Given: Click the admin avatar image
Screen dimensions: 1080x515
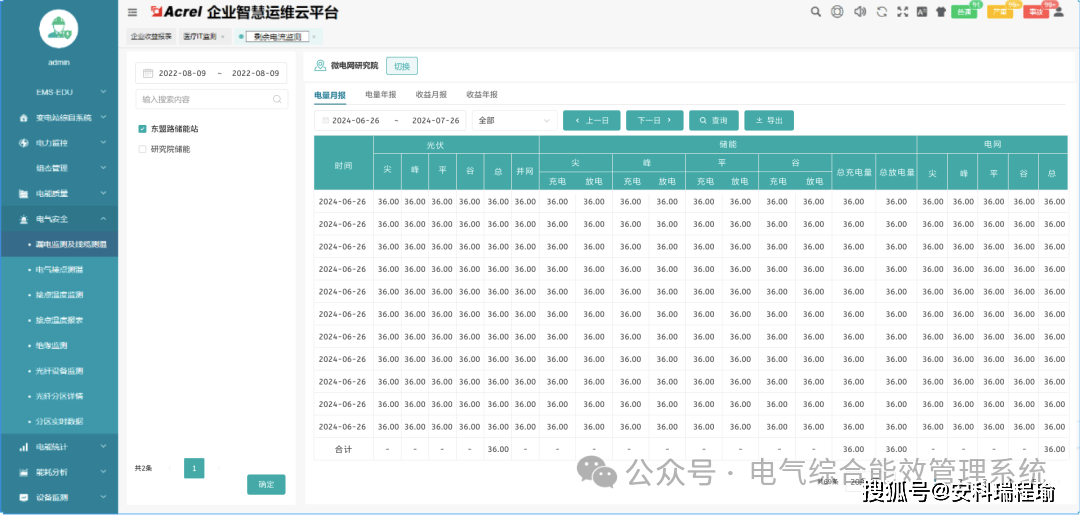Looking at the screenshot, I should (58, 29).
